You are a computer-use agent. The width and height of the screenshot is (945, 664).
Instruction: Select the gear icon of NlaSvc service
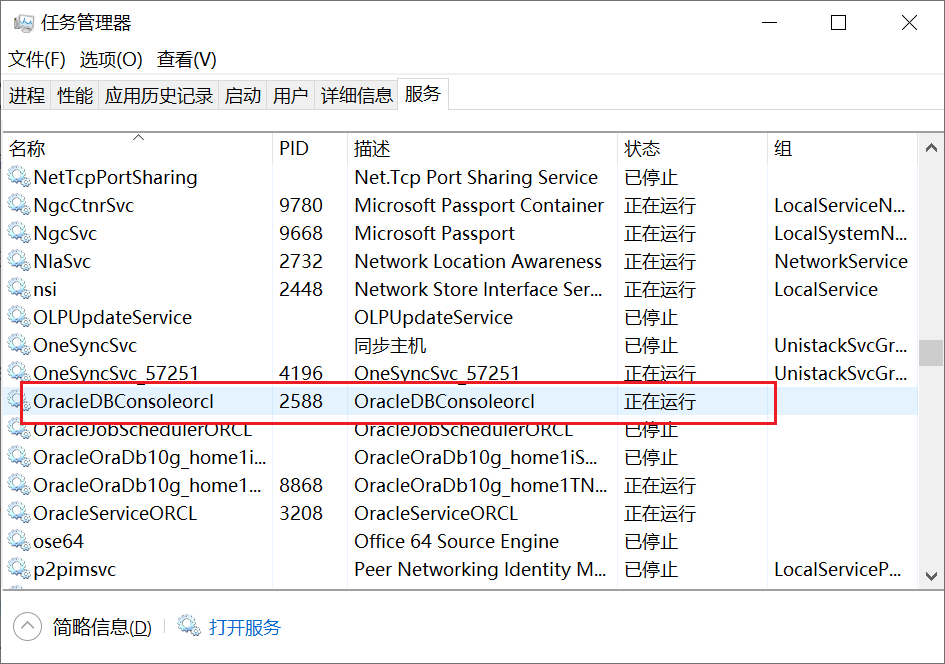click(x=19, y=261)
